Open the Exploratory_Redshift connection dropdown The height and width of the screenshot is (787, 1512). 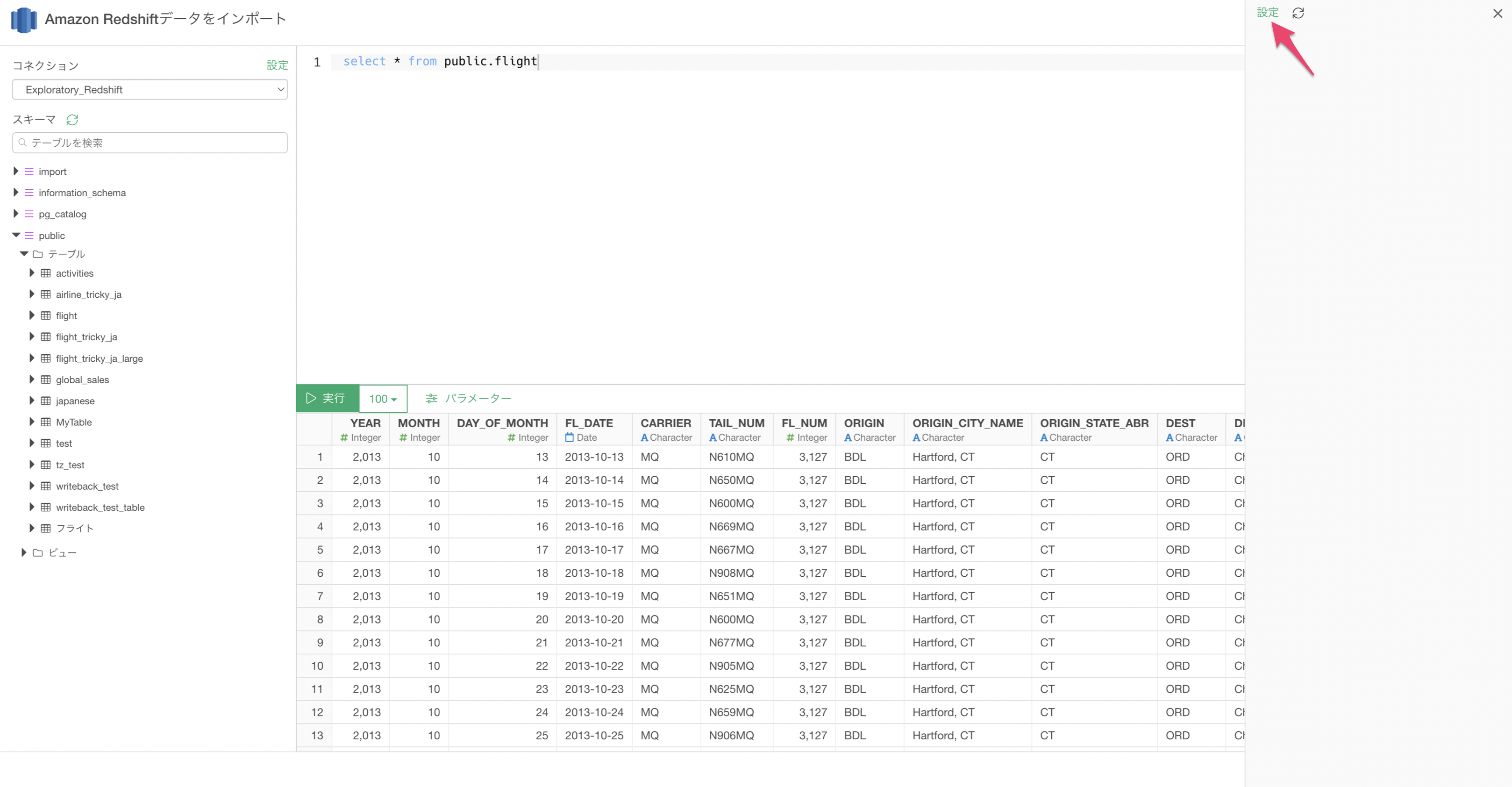tap(150, 89)
